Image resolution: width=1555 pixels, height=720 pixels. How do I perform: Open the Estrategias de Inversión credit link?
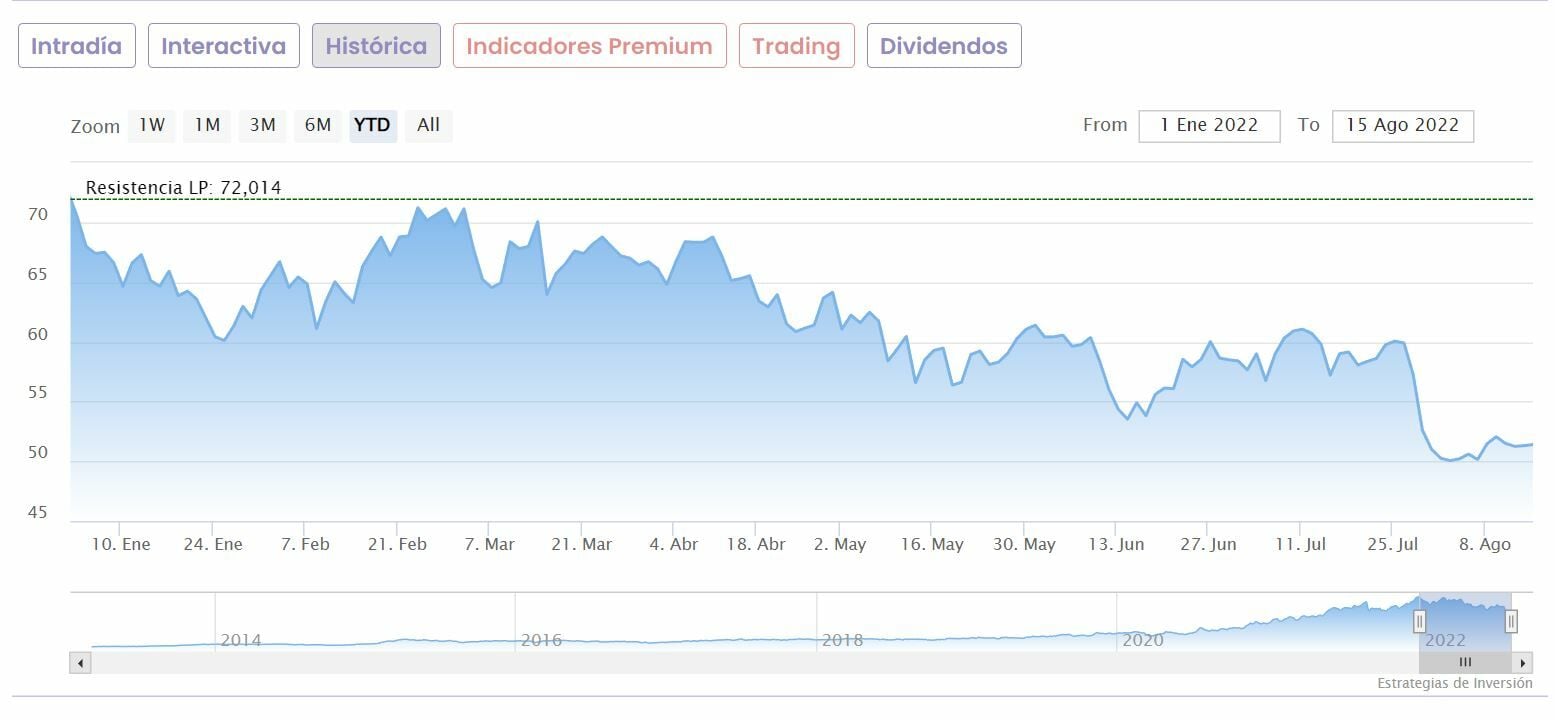[1454, 684]
